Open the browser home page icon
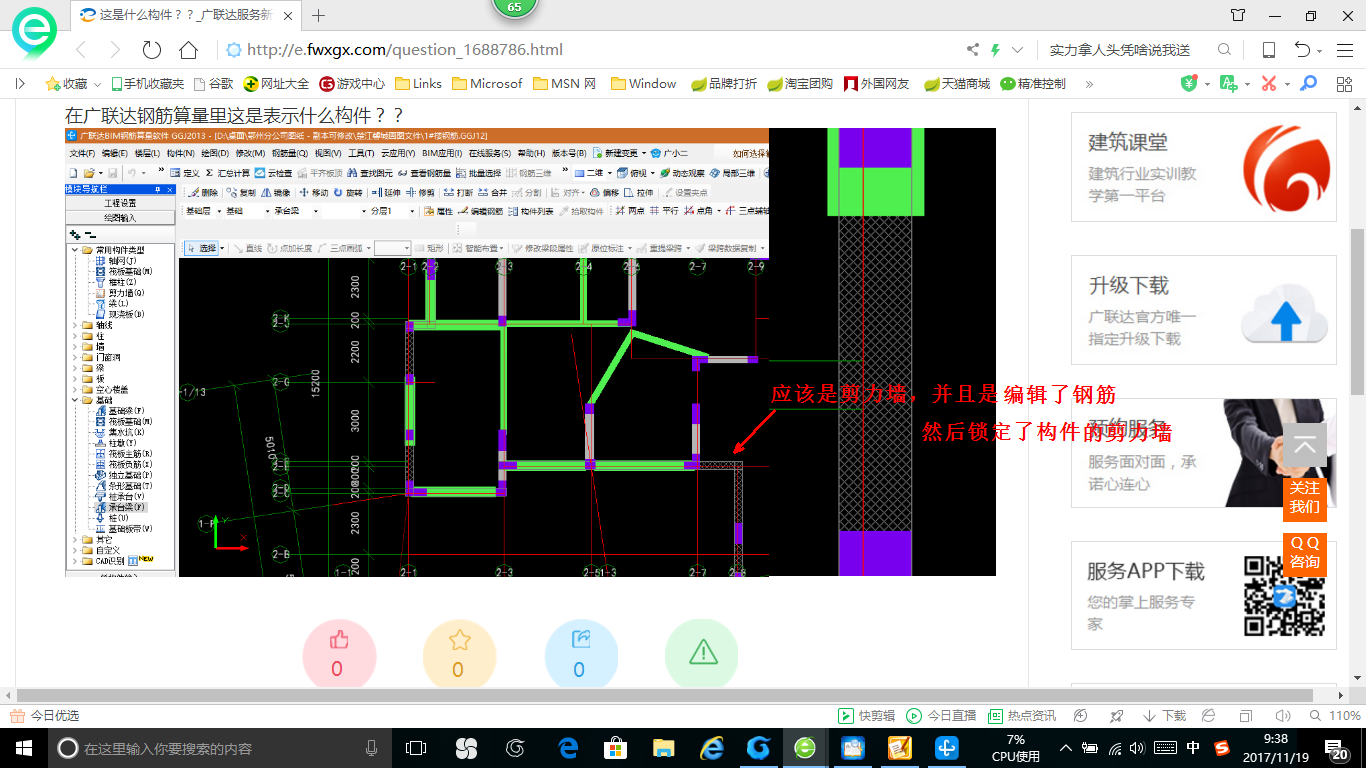 point(188,50)
